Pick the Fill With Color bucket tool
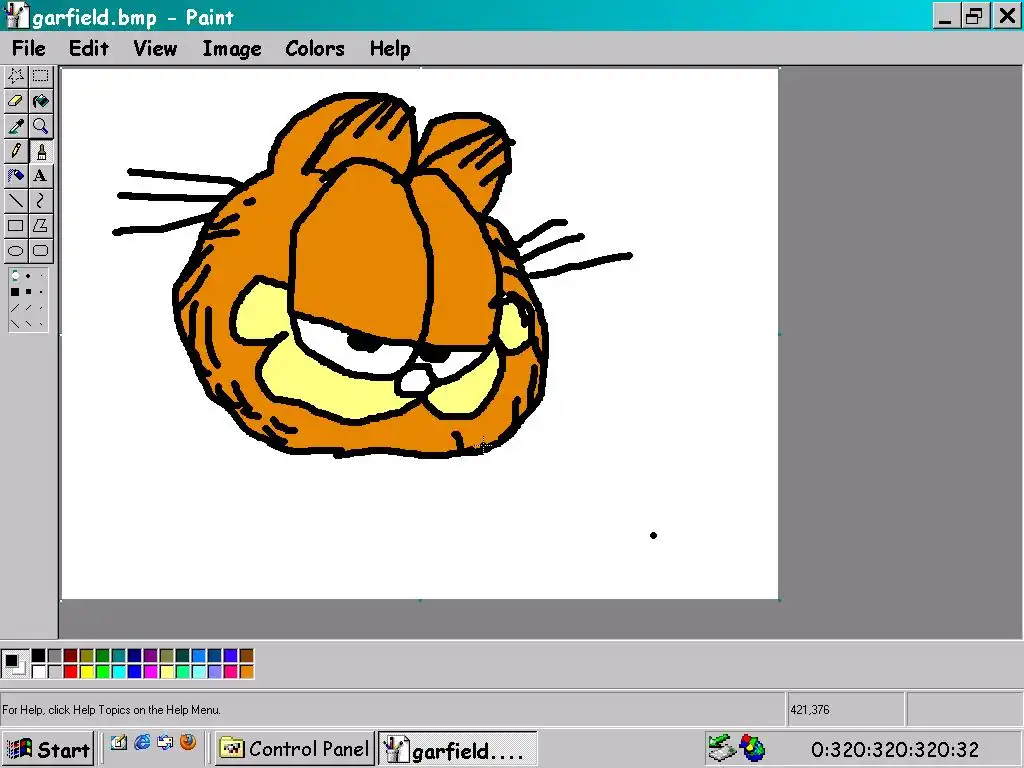 coord(40,101)
